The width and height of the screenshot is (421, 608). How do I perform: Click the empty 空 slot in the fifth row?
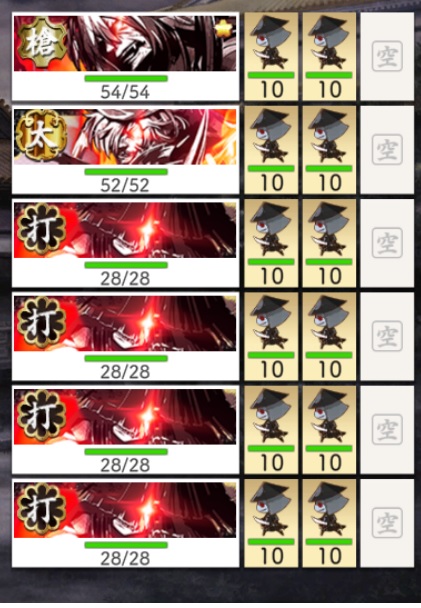(387, 430)
